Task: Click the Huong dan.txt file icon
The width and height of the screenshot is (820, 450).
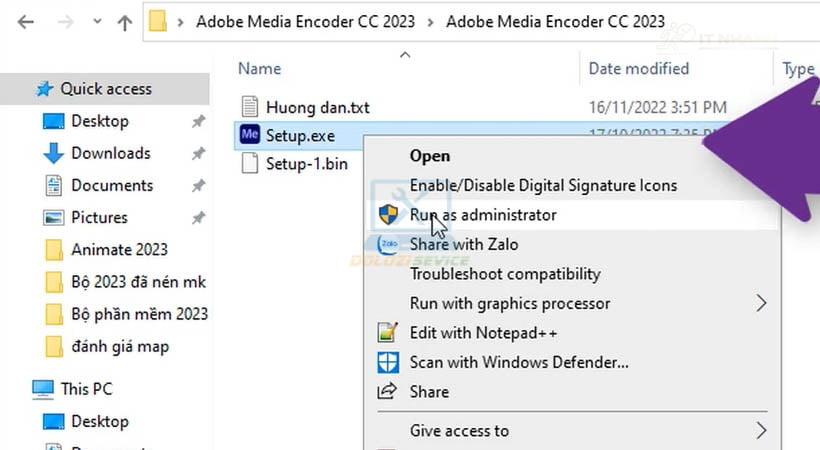Action: tap(250, 107)
